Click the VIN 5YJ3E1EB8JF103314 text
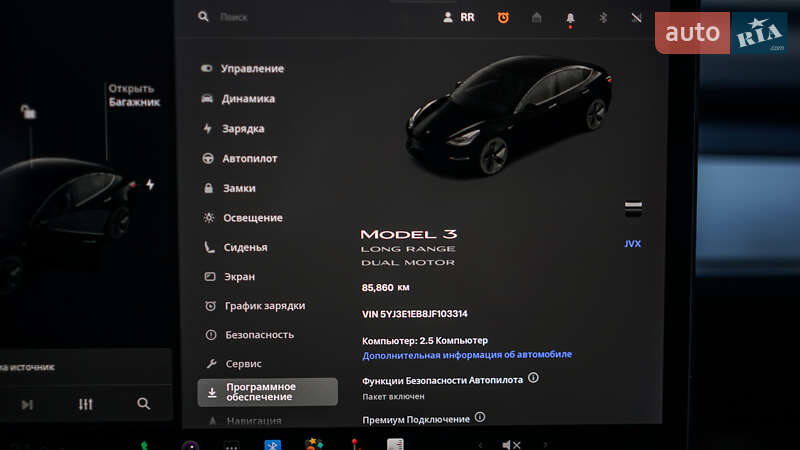Viewport: 800px width, 450px height. (x=414, y=314)
